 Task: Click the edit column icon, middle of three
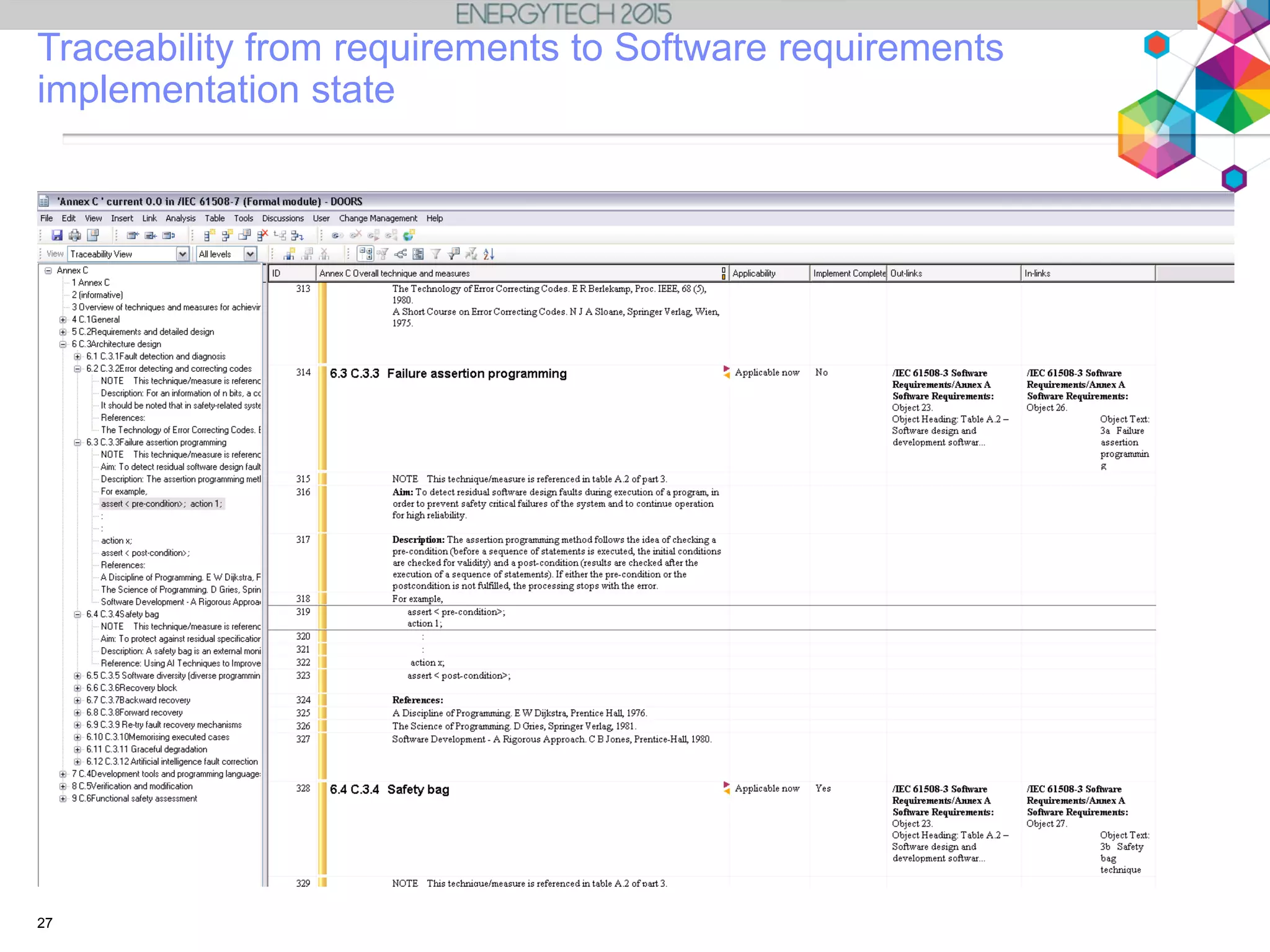click(151, 235)
